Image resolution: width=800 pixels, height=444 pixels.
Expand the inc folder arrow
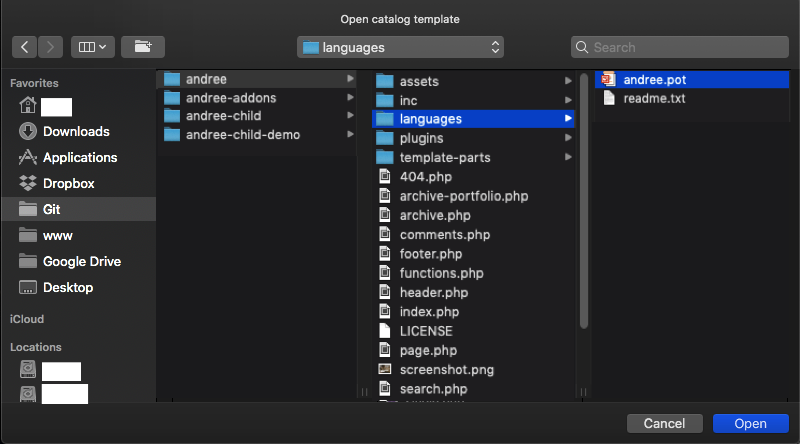[x=568, y=100]
